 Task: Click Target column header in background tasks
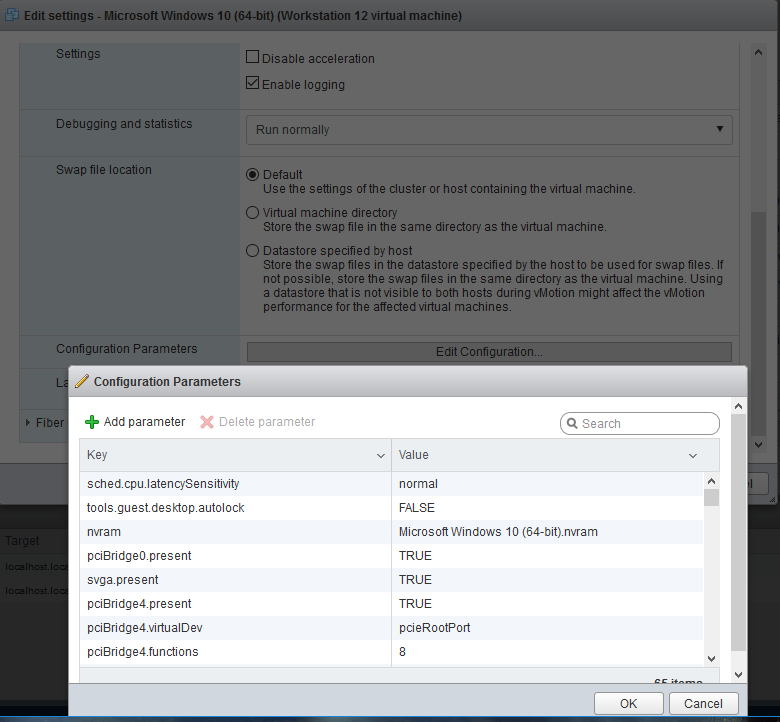click(22, 540)
